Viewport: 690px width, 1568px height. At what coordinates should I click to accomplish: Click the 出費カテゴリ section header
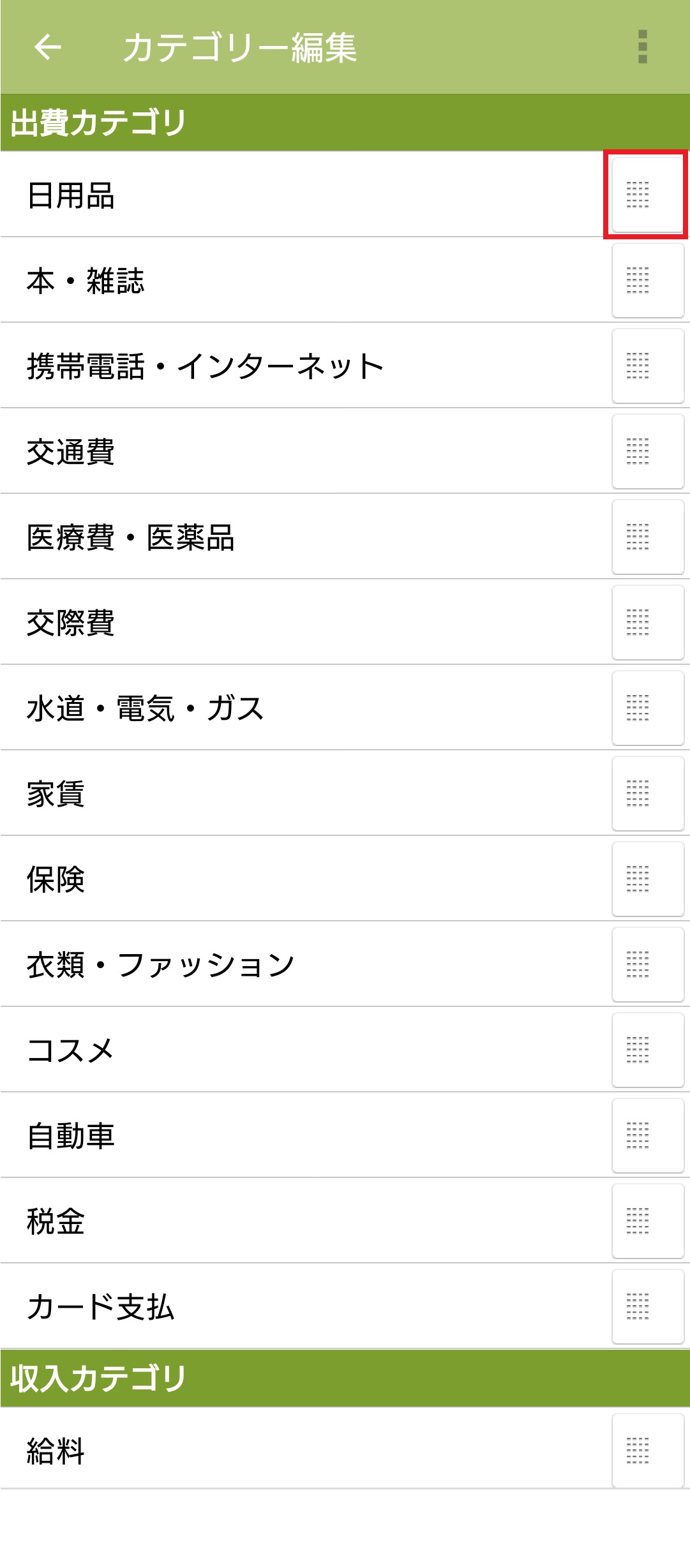click(x=98, y=123)
